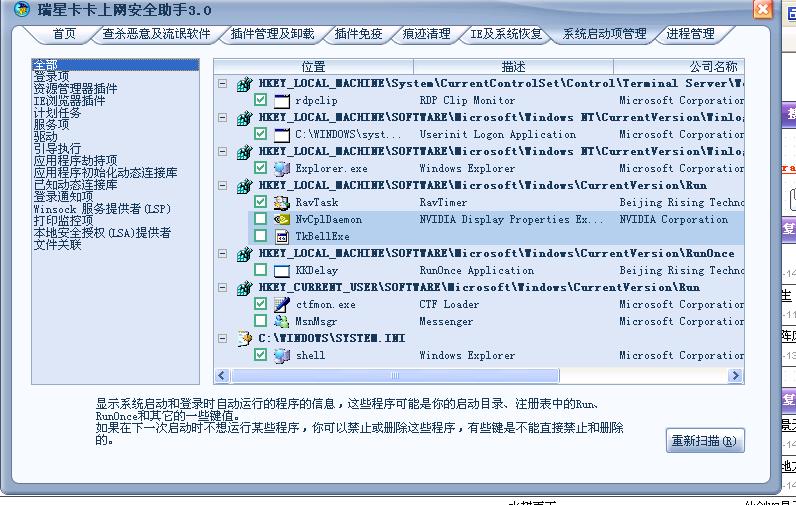Select 全部 category in sidebar

[115, 64]
